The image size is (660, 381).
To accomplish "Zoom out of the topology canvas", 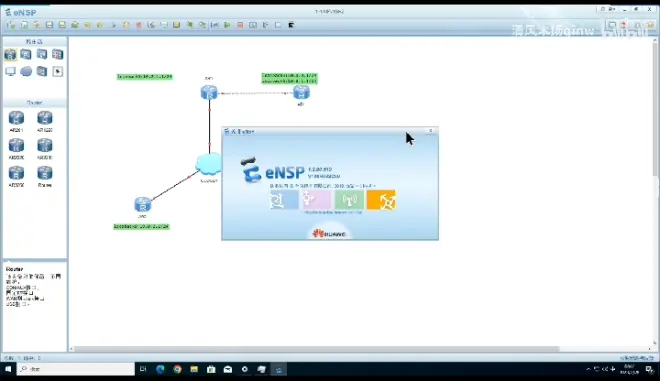I will 202,25.
